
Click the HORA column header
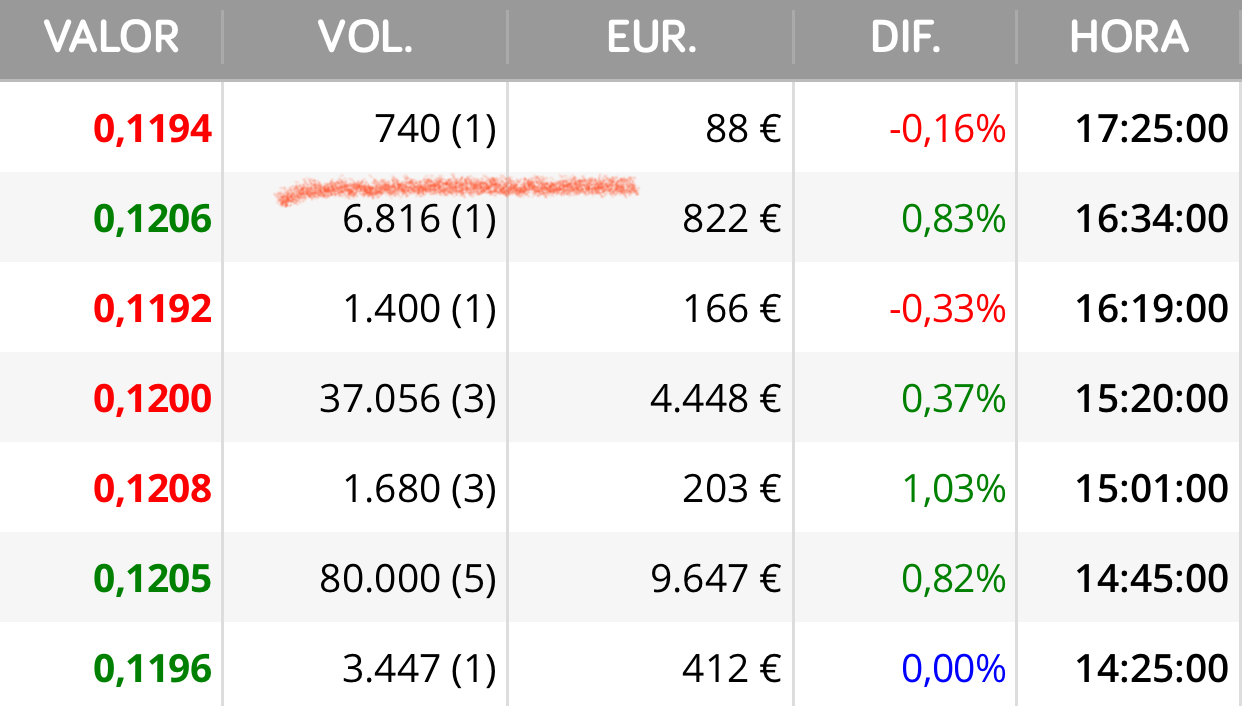[1129, 37]
